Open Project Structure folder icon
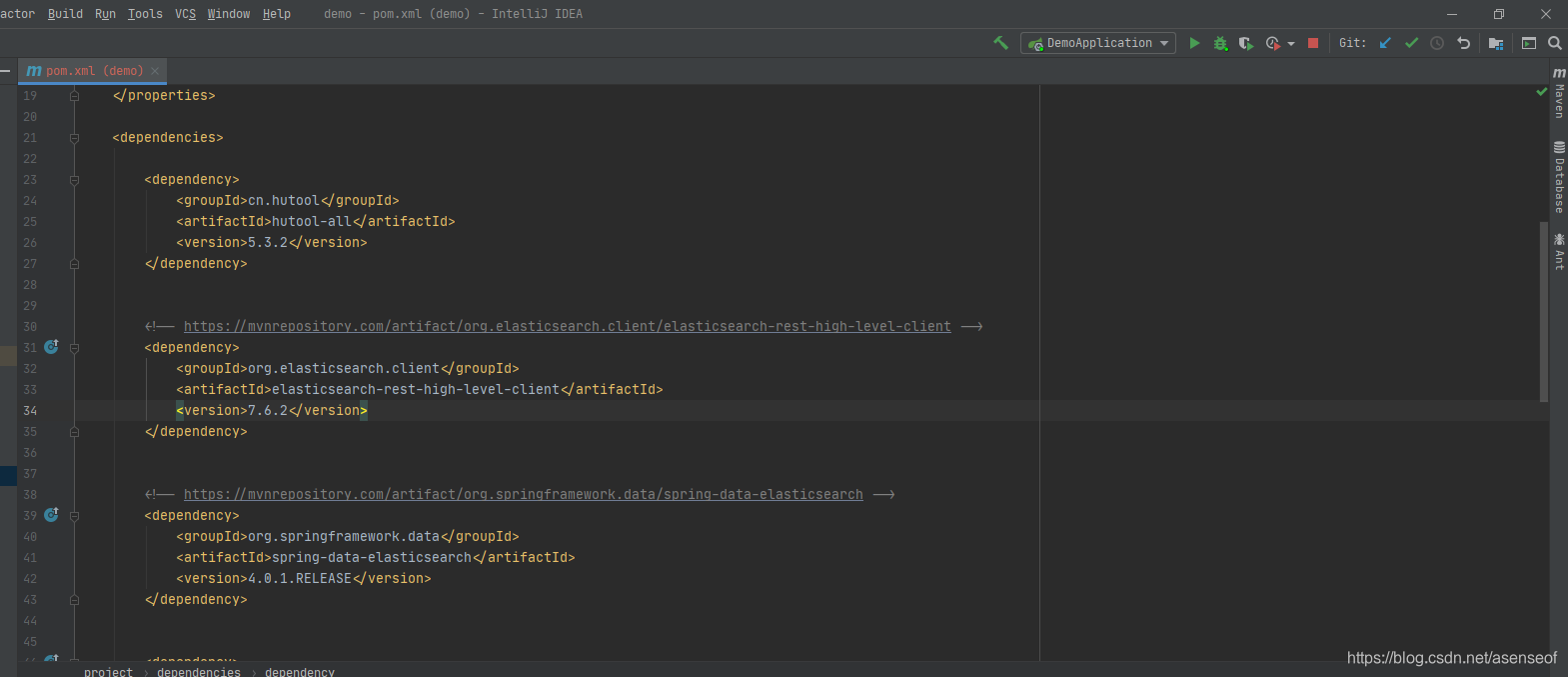The image size is (1568, 677). (1496, 43)
